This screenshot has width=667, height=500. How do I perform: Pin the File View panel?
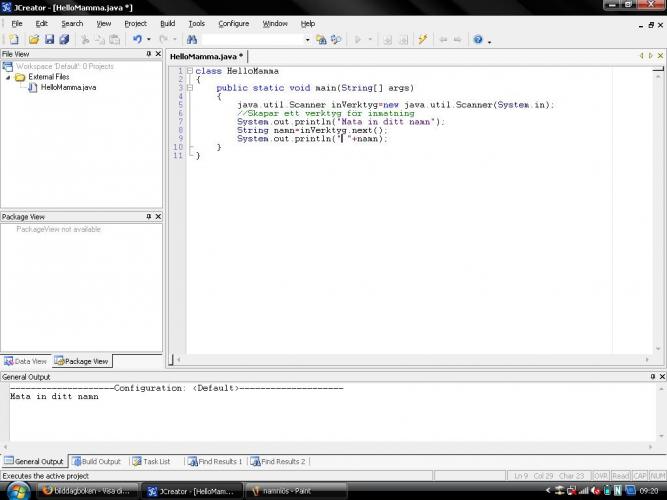[149, 54]
